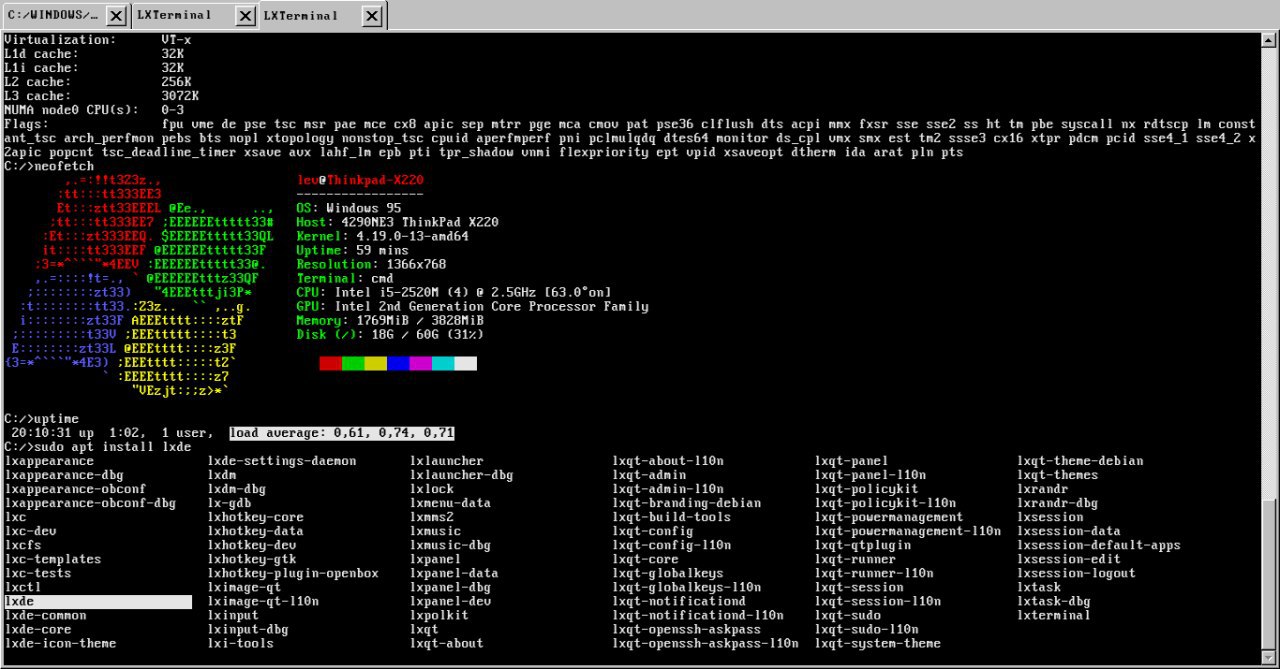The image size is (1280, 669).
Task: Close the C:/WINDOWS/... tab
Action: tap(116, 16)
